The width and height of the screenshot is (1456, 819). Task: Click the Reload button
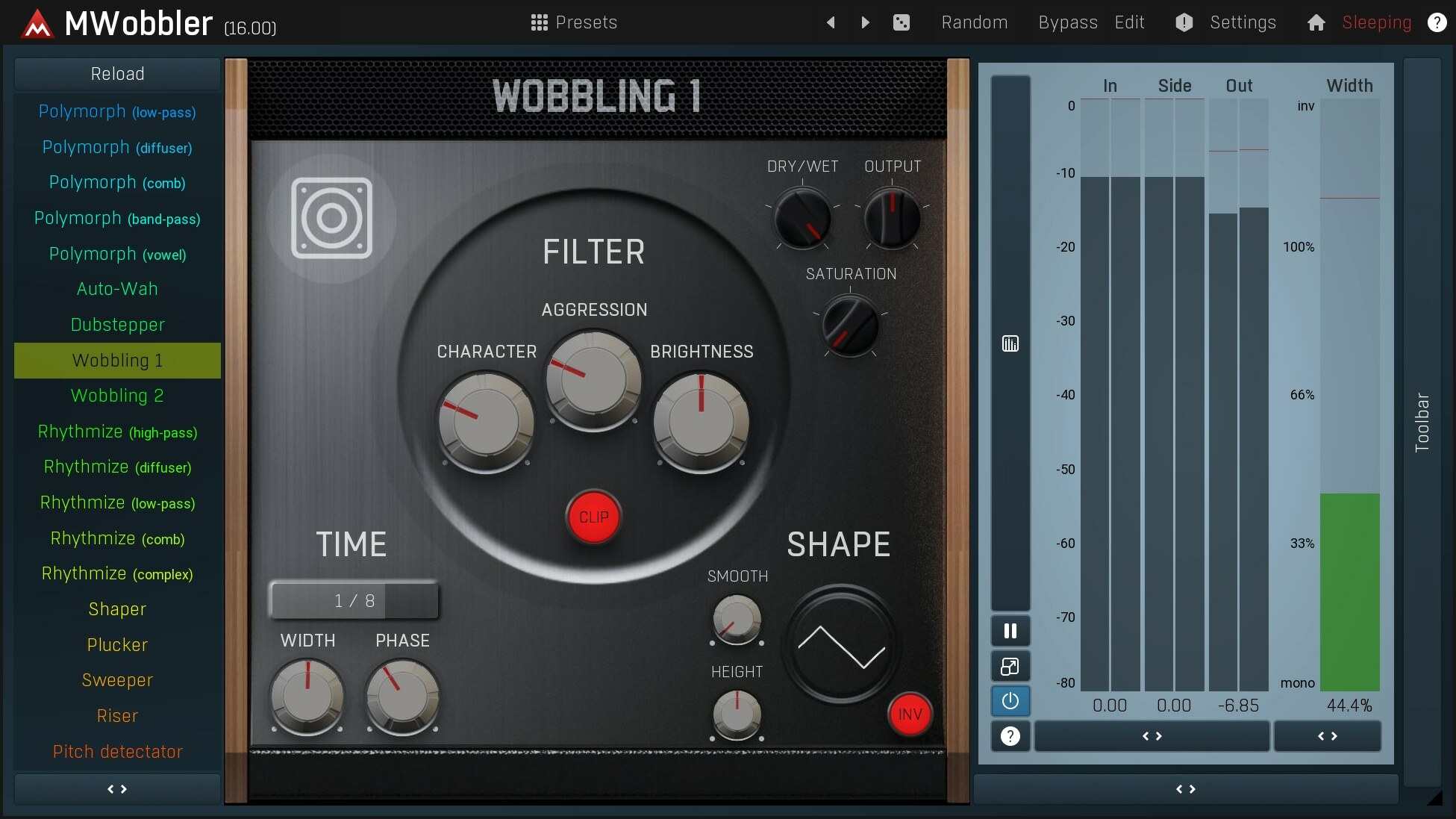point(116,73)
